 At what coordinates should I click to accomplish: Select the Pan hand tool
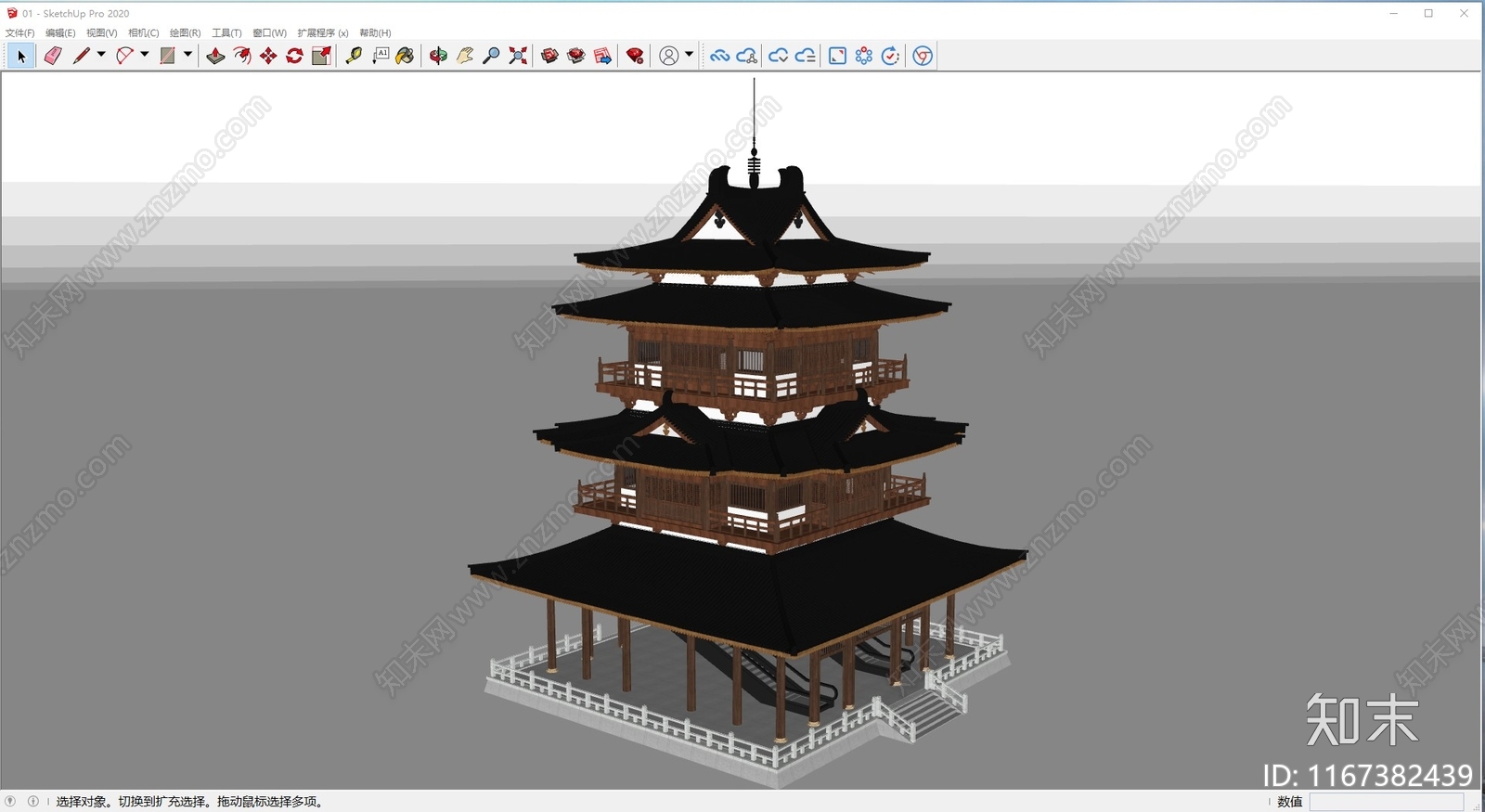[x=465, y=56]
